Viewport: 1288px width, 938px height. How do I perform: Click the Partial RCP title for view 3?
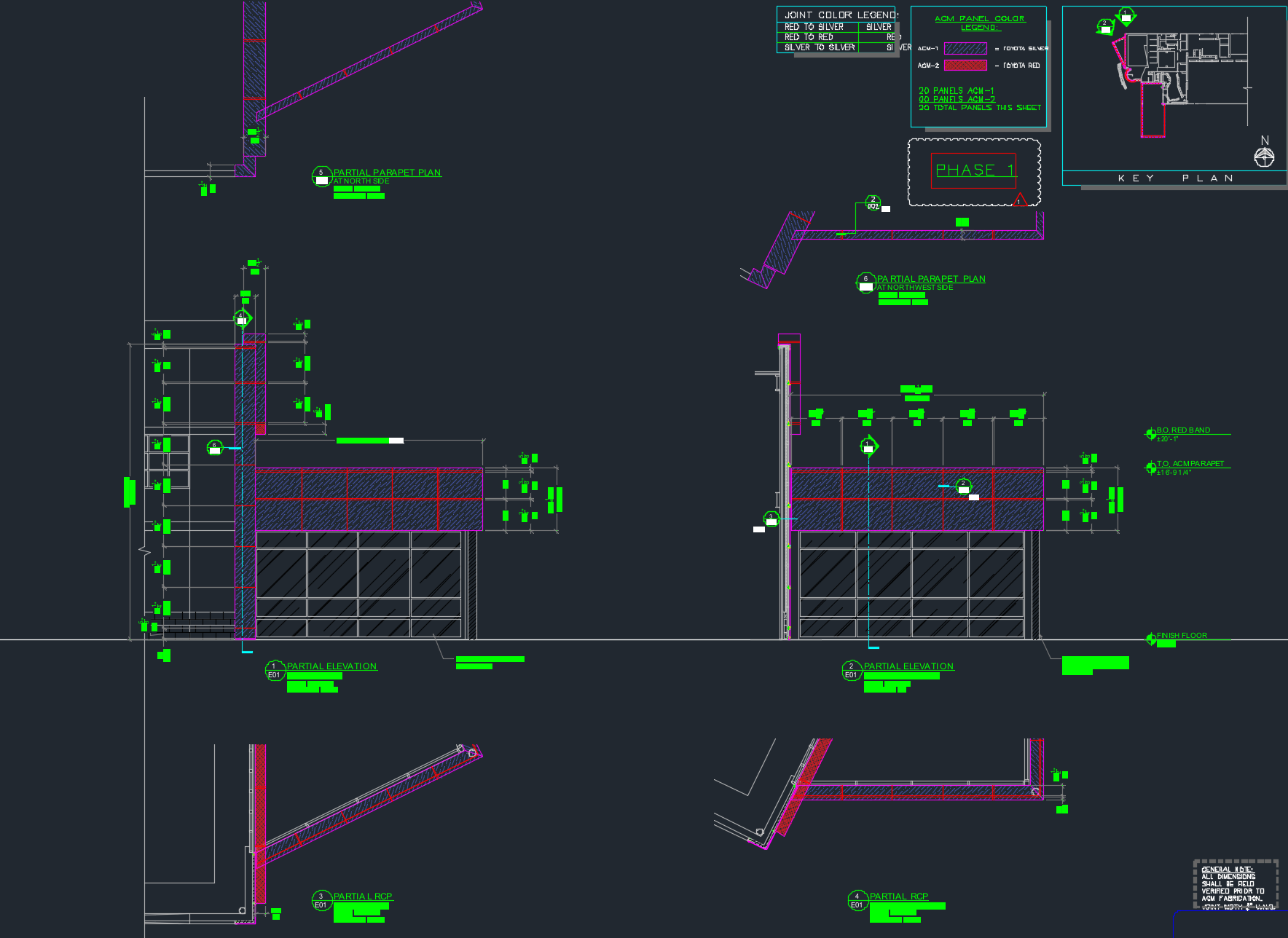[x=363, y=896]
